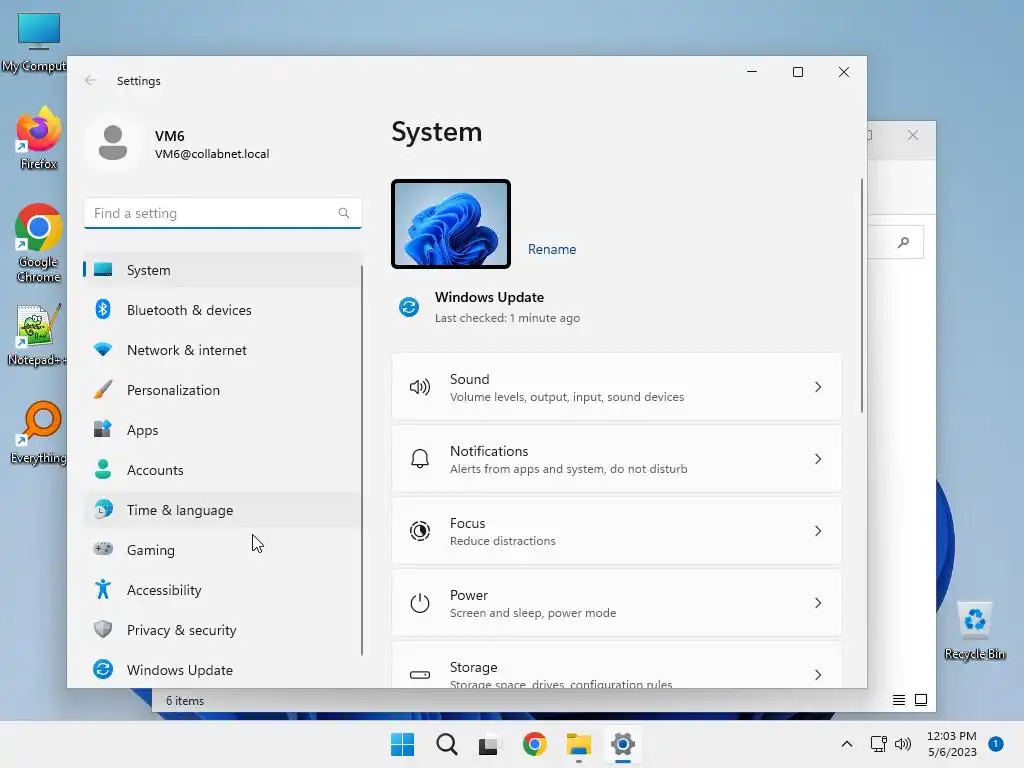This screenshot has width=1024, height=768.
Task: Click the desktop wallpaper thumbnail
Action: (451, 224)
